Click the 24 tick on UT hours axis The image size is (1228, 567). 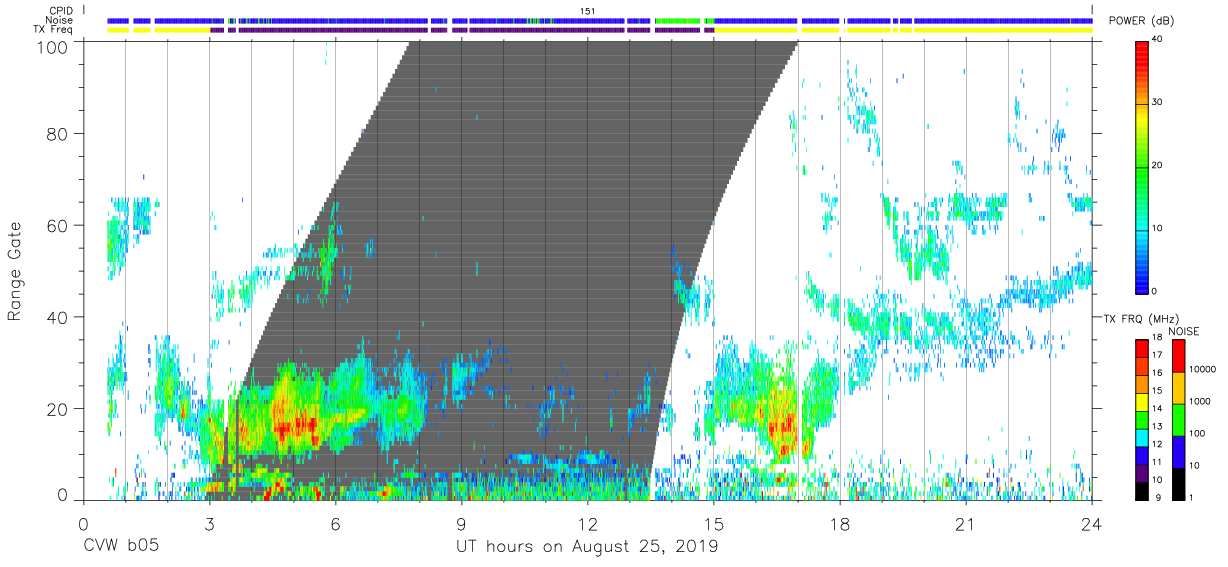coord(1092,524)
